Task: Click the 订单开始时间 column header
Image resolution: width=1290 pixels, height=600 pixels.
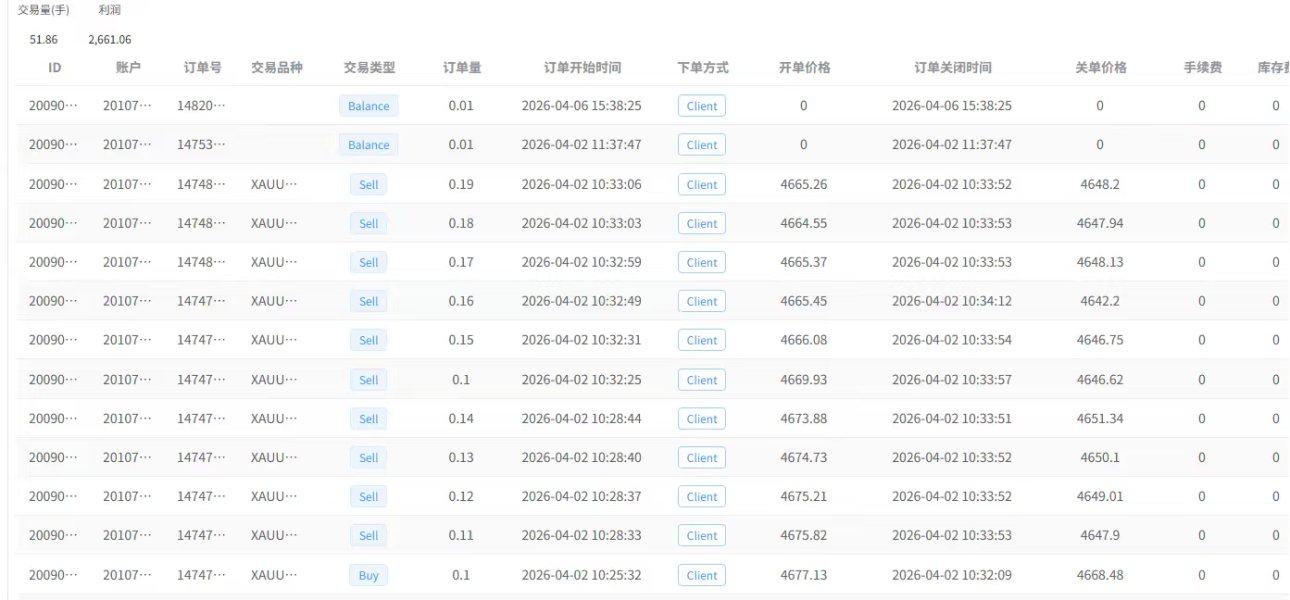Action: tap(582, 68)
